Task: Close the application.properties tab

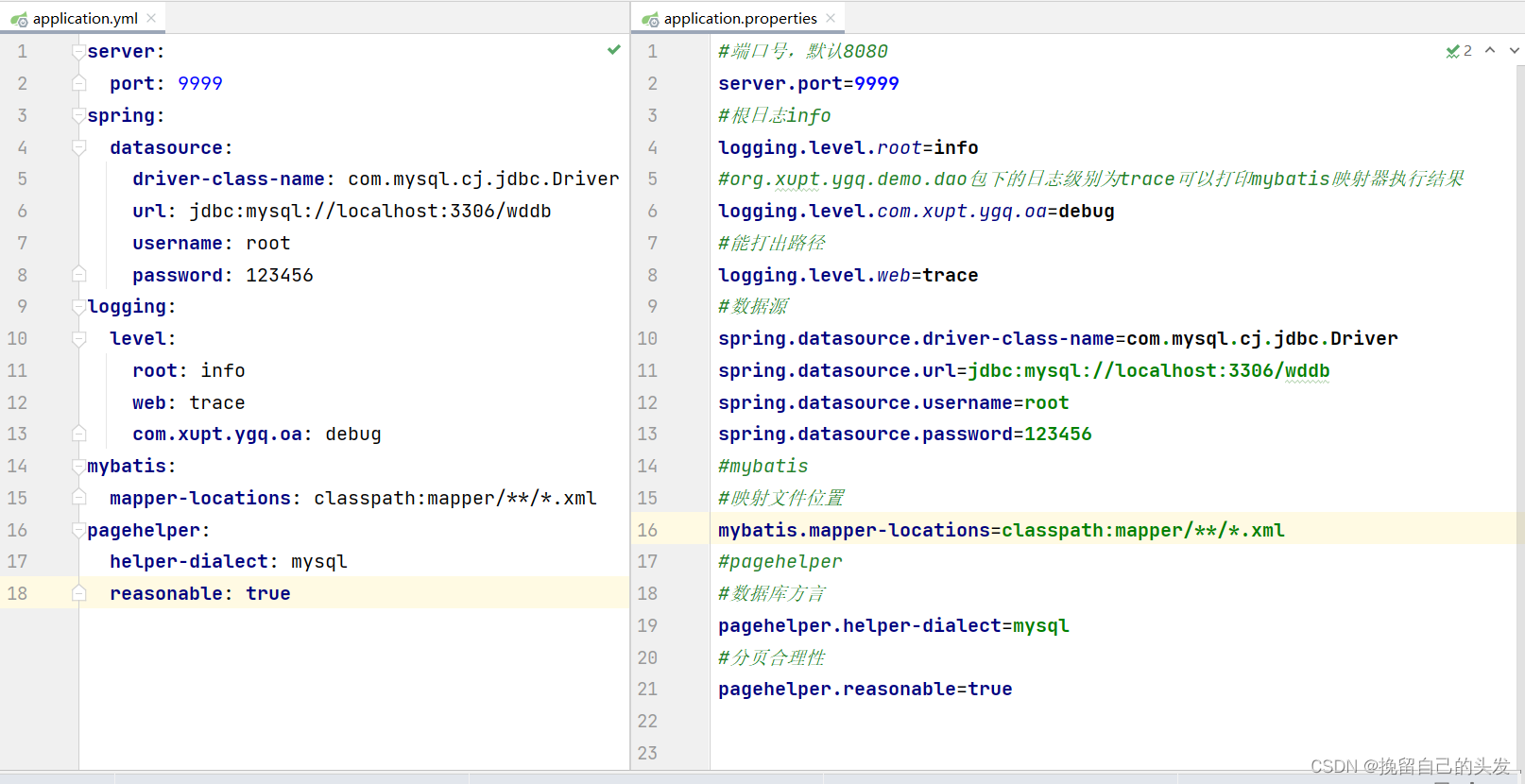Action: [831, 18]
